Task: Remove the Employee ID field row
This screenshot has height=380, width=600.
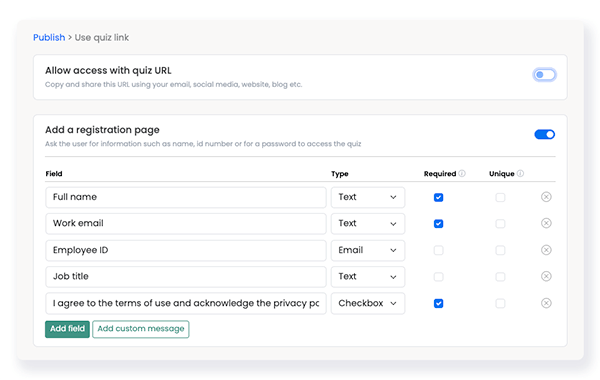Action: pyautogui.click(x=546, y=250)
